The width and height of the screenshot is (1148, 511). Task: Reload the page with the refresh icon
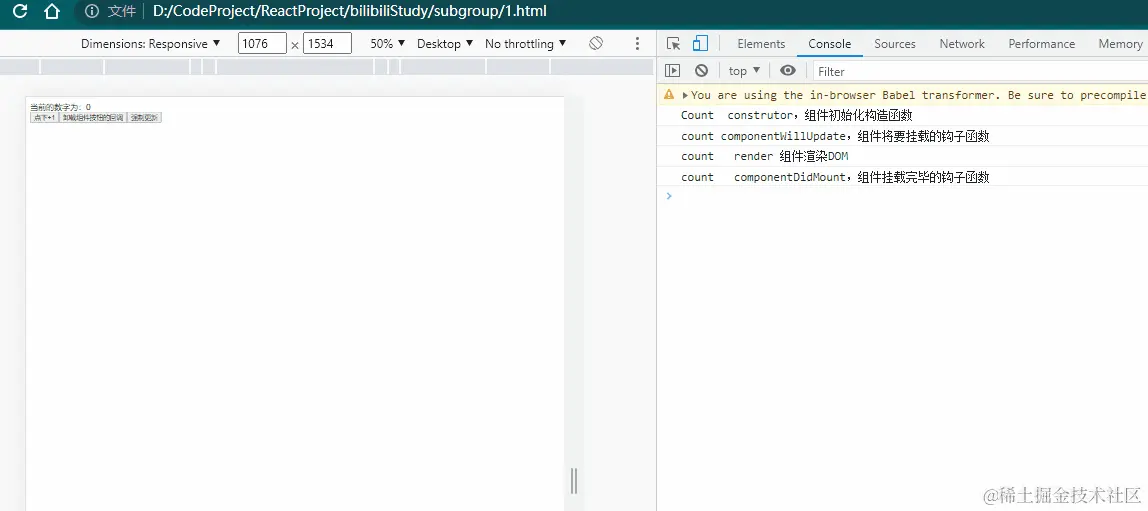pyautogui.click(x=20, y=11)
